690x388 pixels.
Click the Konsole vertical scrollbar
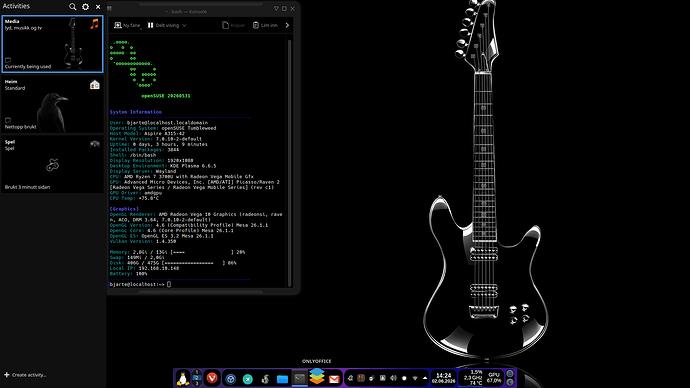[290, 163]
